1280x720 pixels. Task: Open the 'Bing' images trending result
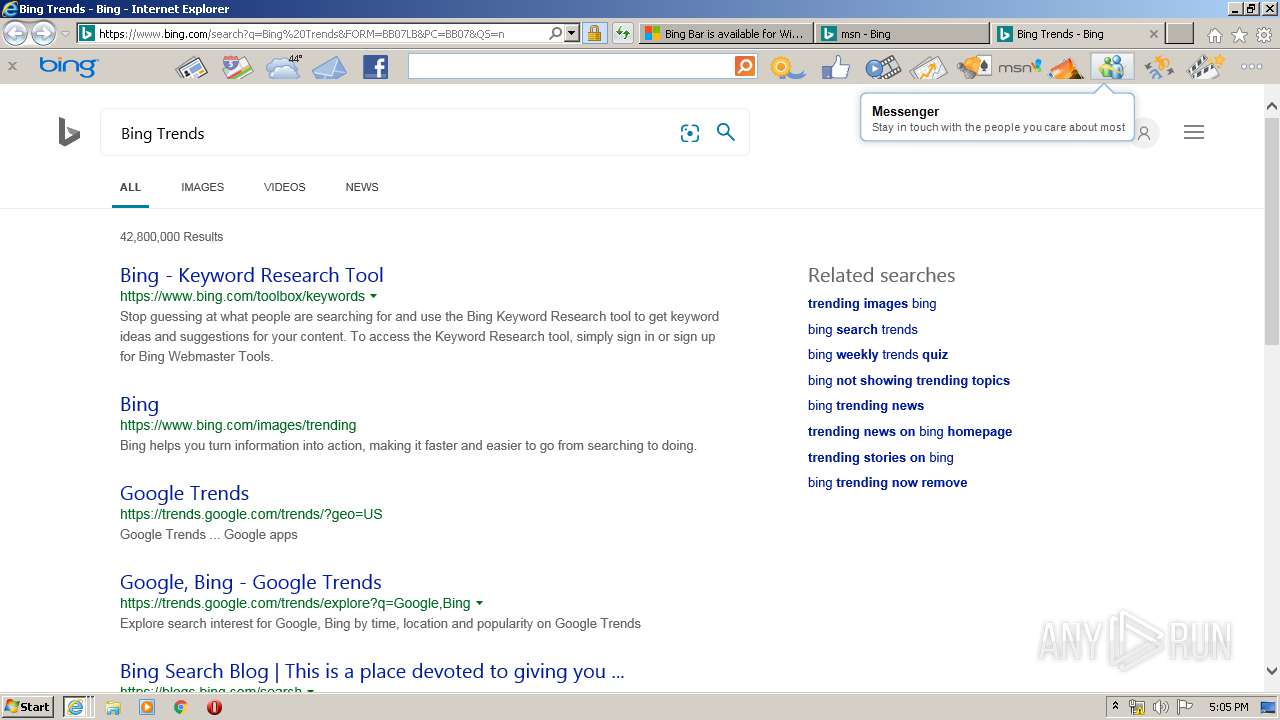[x=139, y=404]
